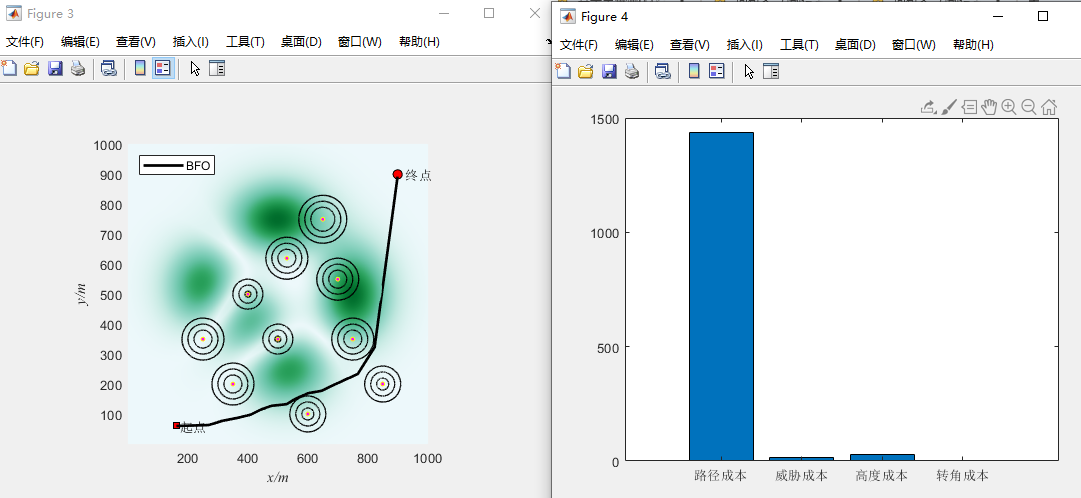This screenshot has width=1081, height=498.
Task: Enable Edit Plot arrow in Figure 4
Action: click(x=749, y=71)
